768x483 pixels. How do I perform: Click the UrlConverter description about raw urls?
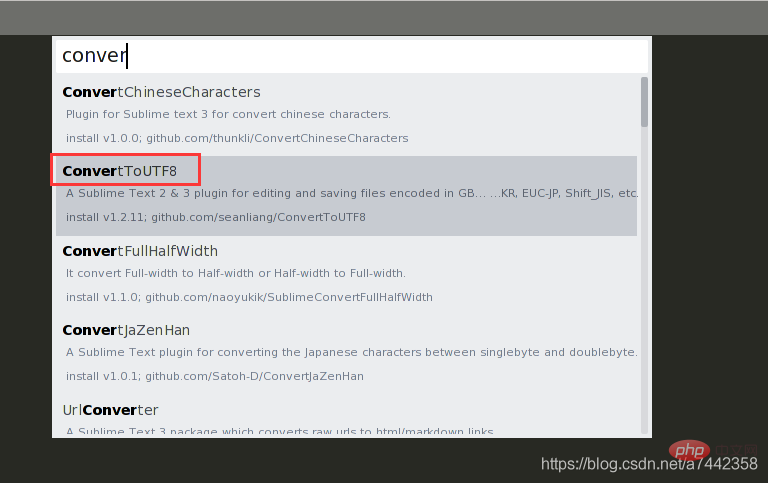[x=280, y=431]
